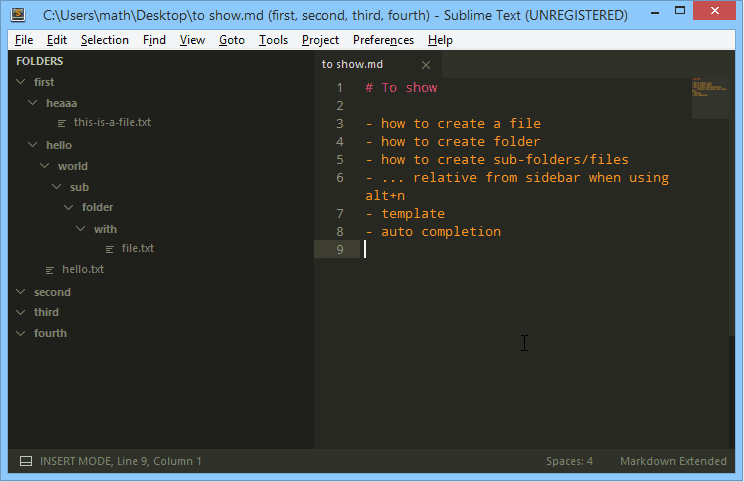Select the sub folder label
744x482 pixels.
click(79, 187)
